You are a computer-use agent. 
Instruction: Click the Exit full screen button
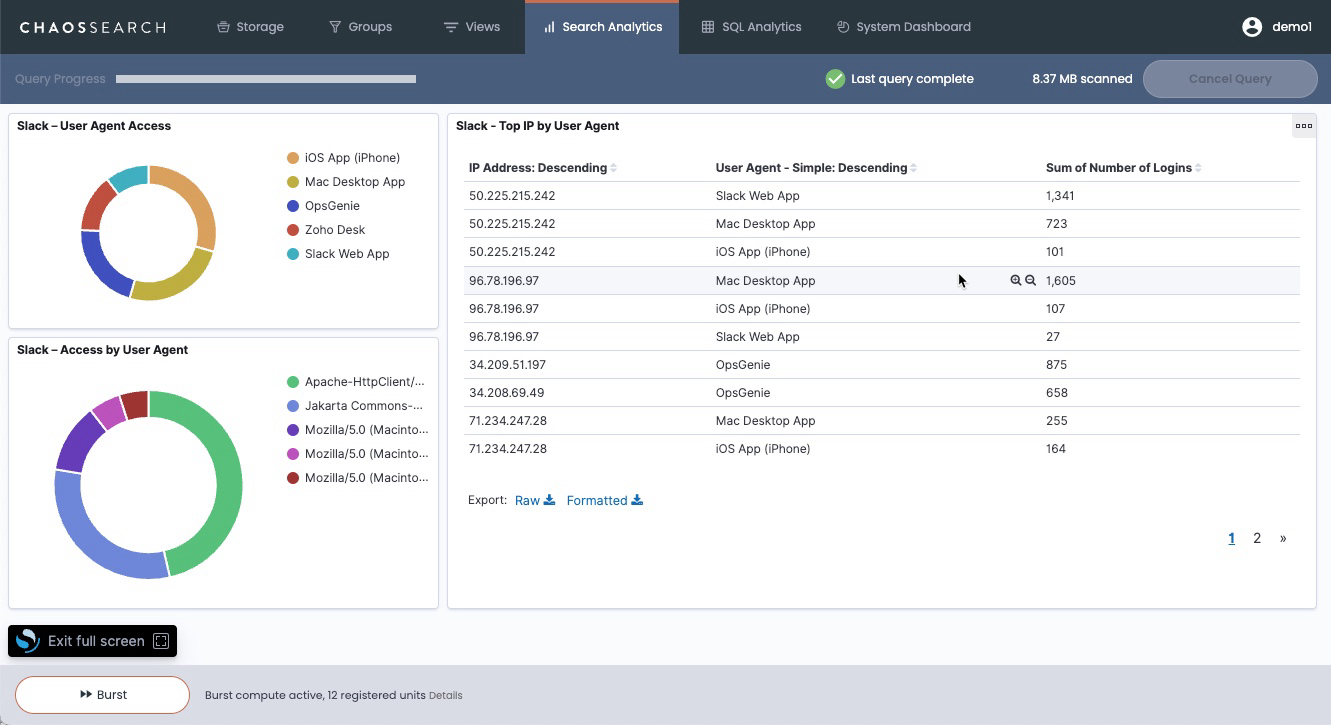coord(92,641)
